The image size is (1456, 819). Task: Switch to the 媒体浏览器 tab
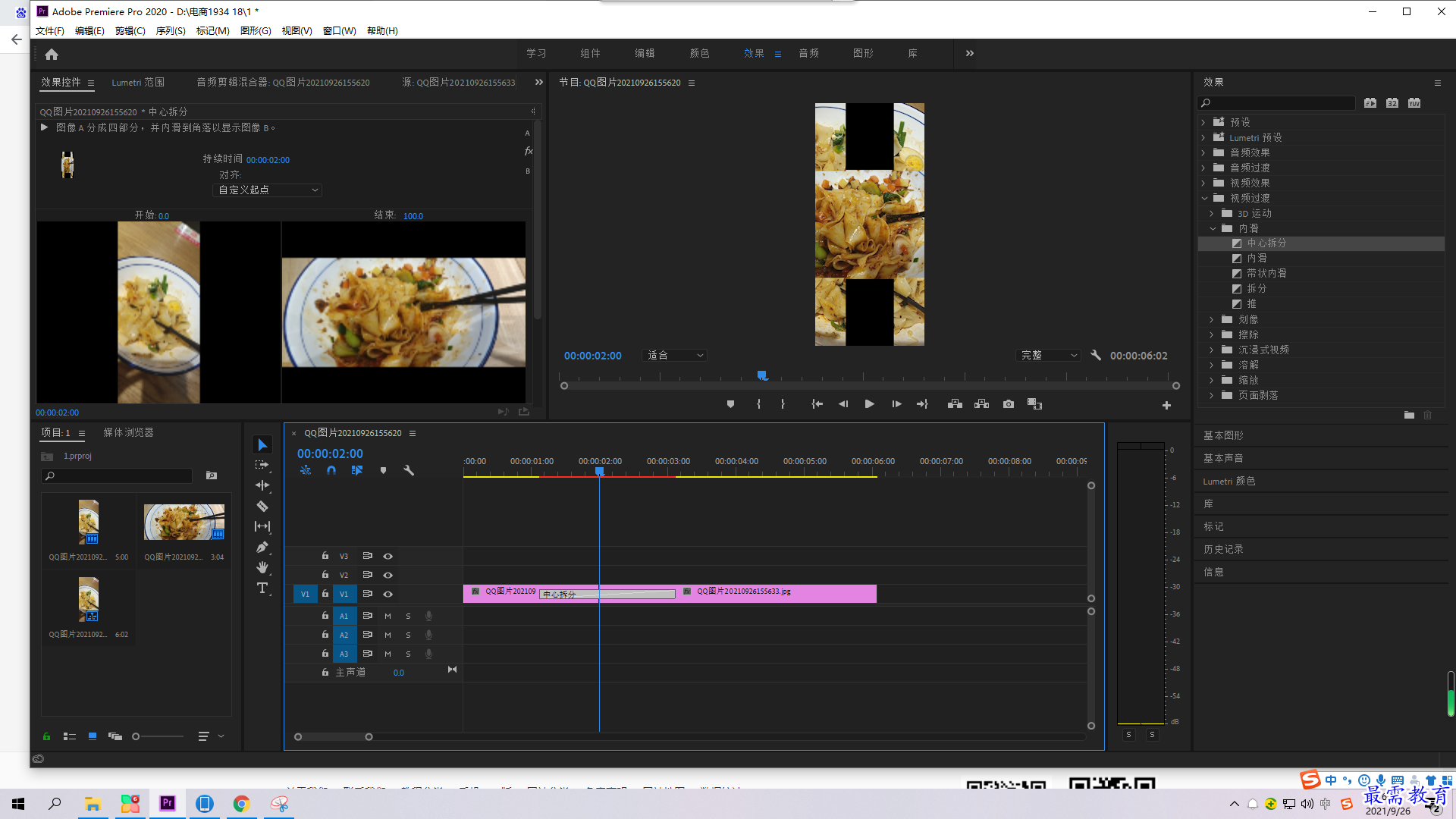tap(128, 432)
